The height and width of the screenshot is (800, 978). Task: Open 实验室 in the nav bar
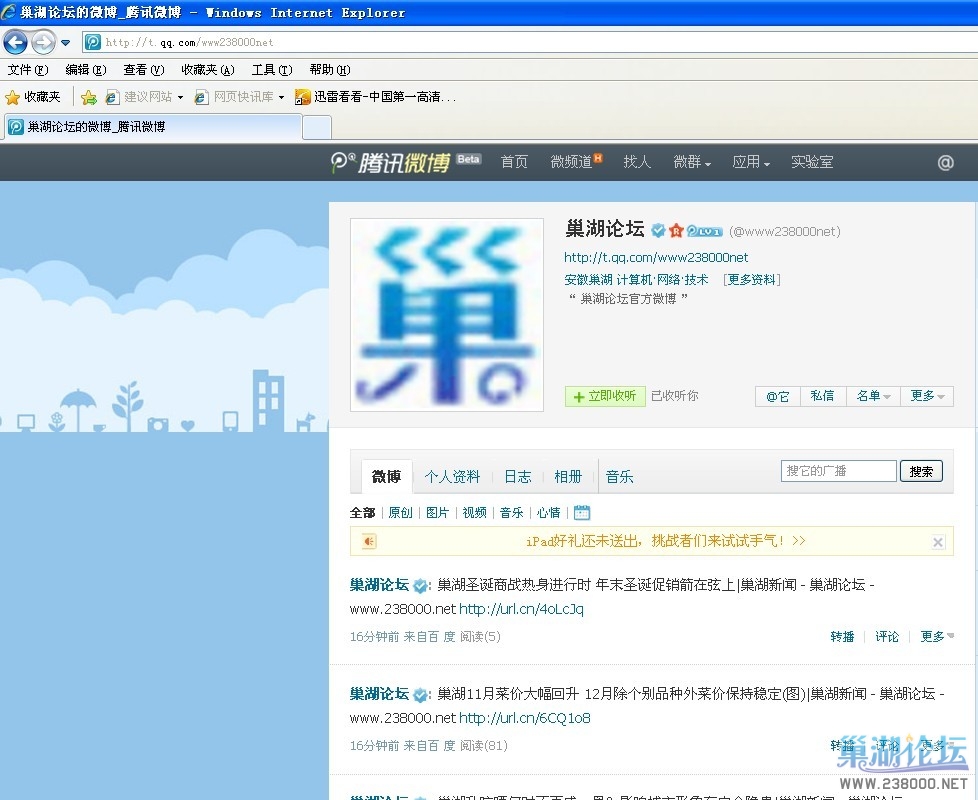coord(811,162)
